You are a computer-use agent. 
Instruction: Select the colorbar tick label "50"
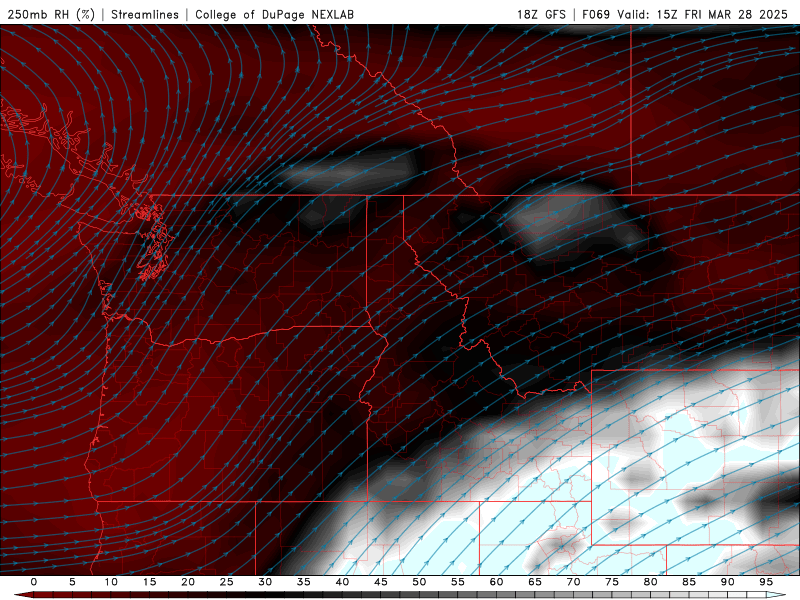click(x=419, y=582)
